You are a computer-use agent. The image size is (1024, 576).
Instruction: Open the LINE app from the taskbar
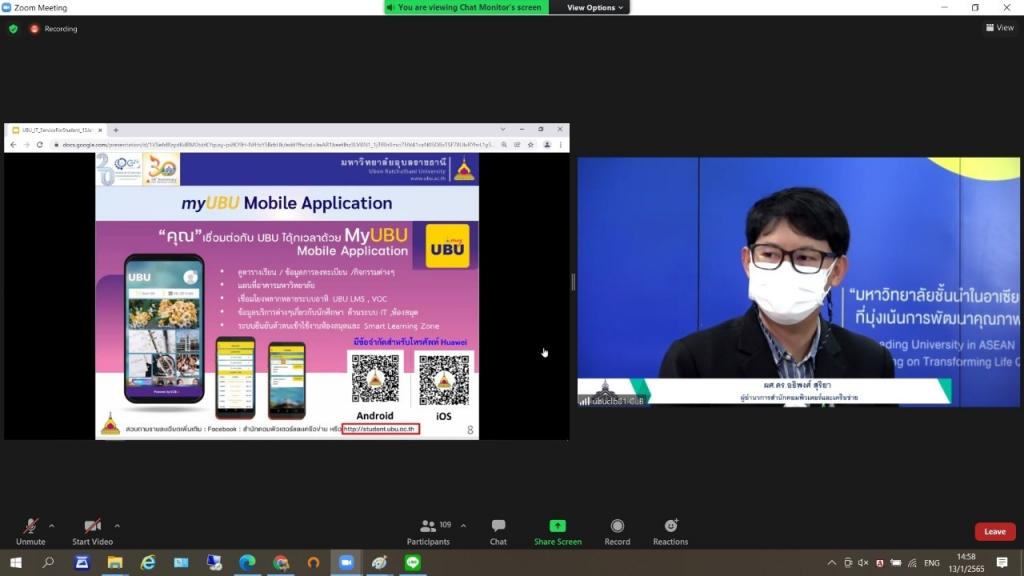(413, 562)
